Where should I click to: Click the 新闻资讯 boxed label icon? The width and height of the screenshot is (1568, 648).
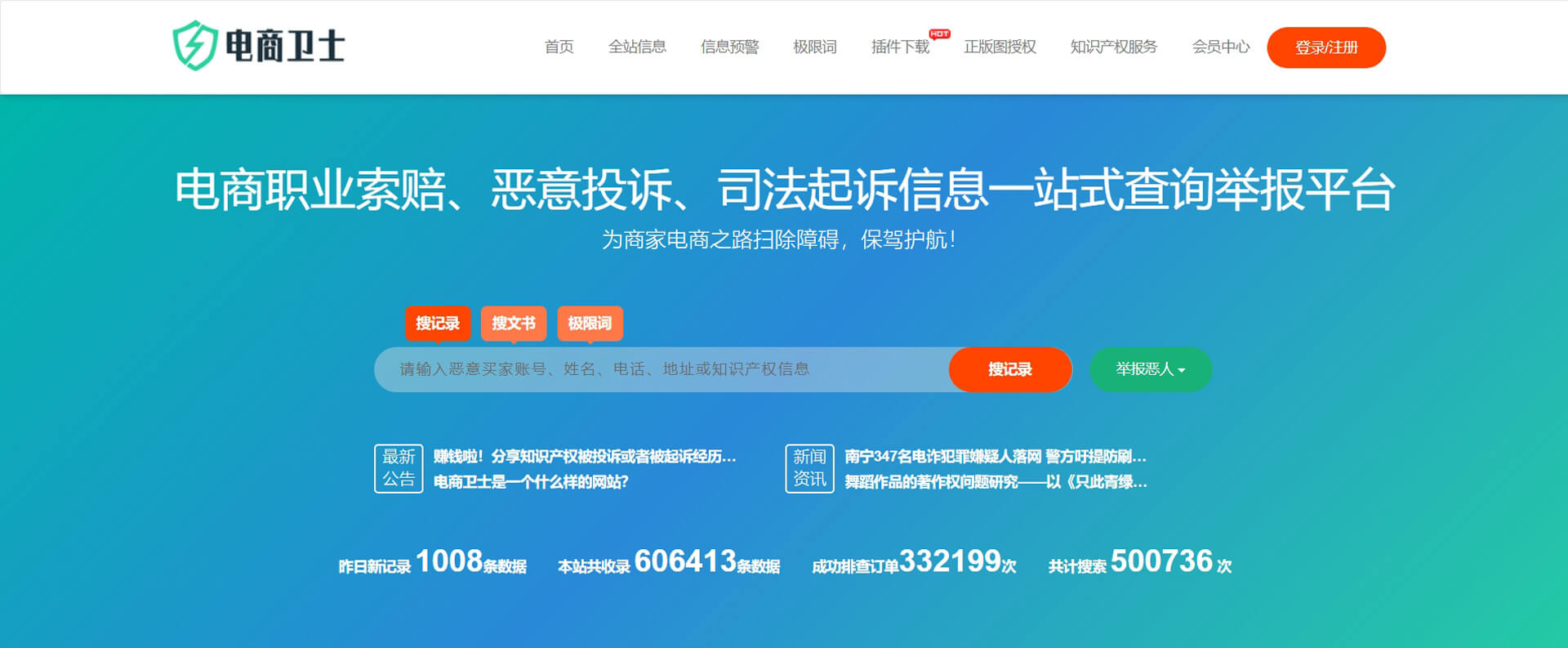tap(809, 468)
